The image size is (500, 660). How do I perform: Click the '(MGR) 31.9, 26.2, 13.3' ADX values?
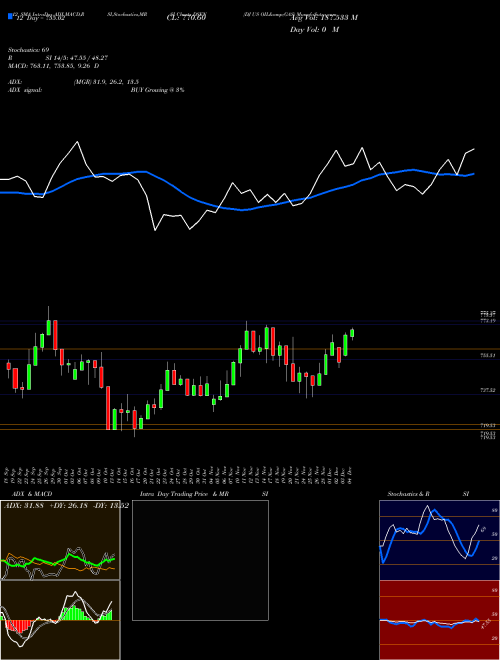106,82
